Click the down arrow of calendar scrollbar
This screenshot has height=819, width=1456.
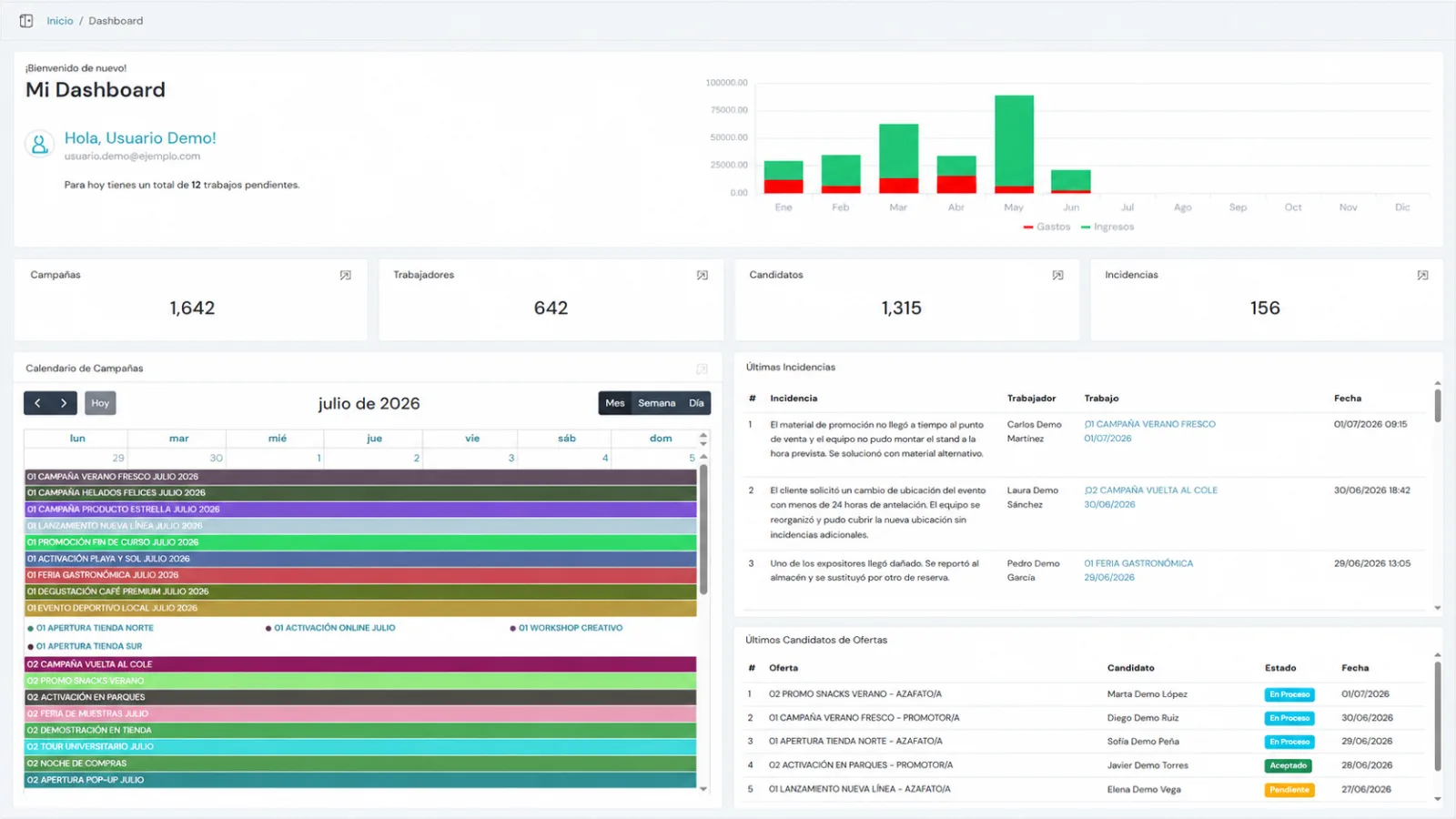click(x=703, y=789)
